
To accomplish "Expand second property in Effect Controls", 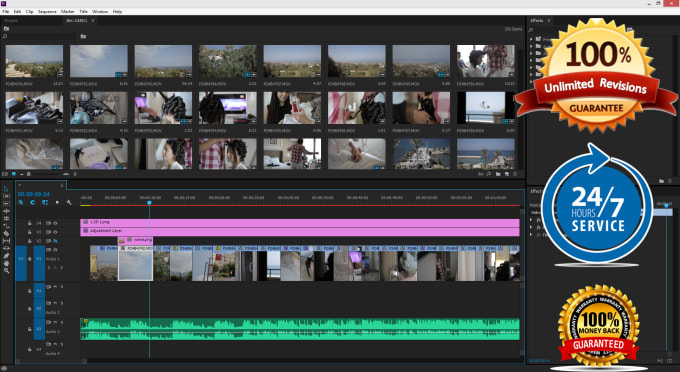I will click(x=531, y=227).
